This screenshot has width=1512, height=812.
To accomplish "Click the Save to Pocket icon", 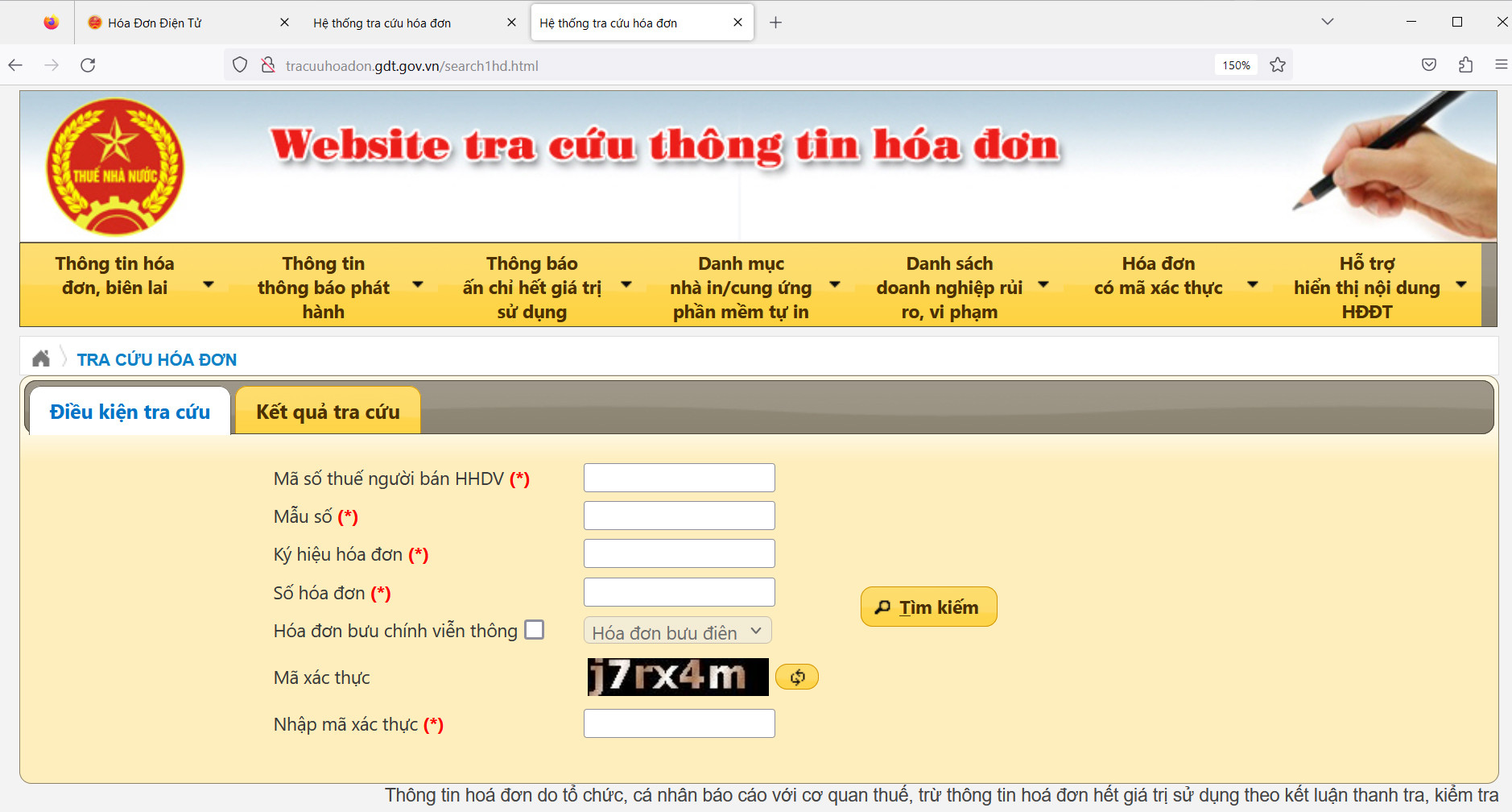I will coord(1428,65).
